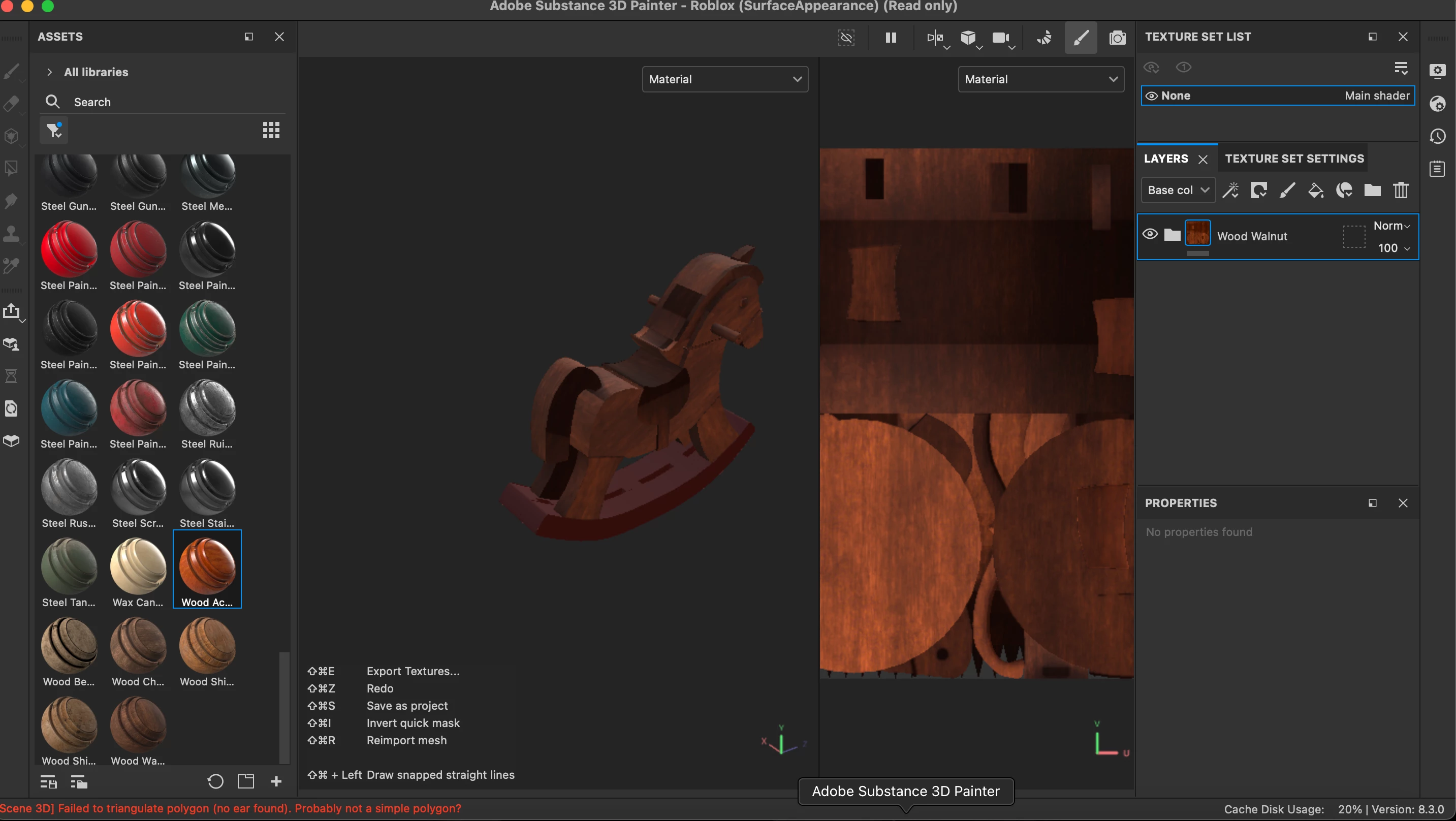Switch to Texture Set Settings tab
This screenshot has width=1456, height=821.
pos(1294,159)
